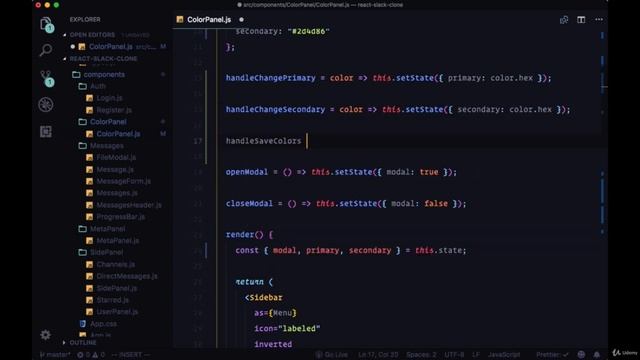Select the ColorPanel.js editor tab

[209, 20]
